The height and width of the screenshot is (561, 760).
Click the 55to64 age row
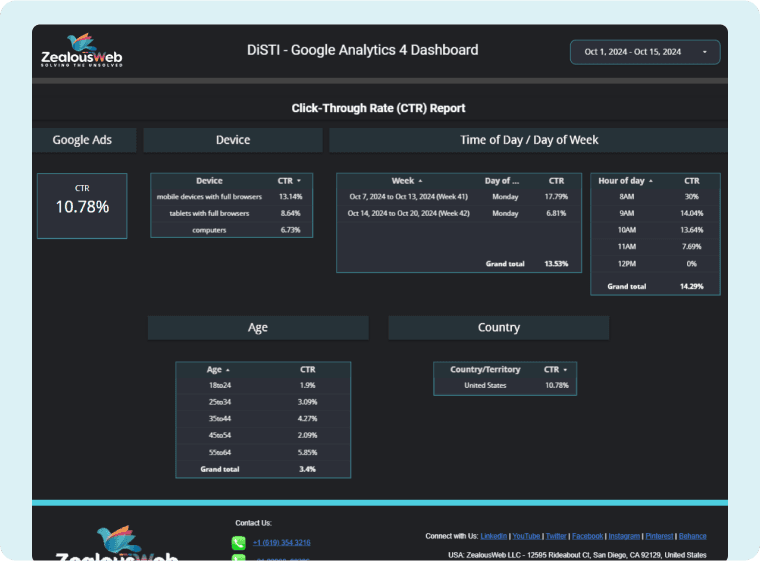pyautogui.click(x=263, y=452)
